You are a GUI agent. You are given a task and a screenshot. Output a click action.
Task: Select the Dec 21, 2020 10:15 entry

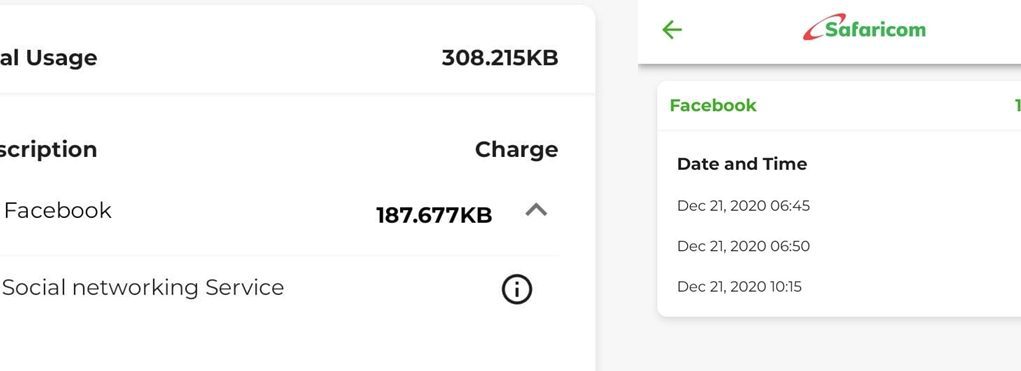tap(739, 286)
